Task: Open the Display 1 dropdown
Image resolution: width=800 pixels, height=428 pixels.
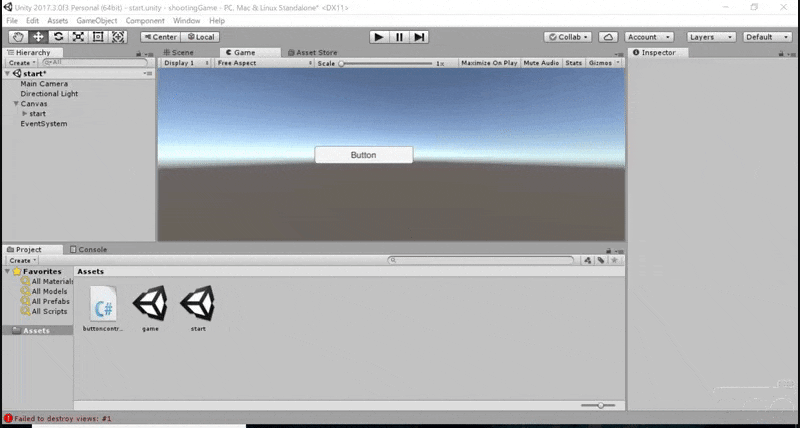Action: 185,63
